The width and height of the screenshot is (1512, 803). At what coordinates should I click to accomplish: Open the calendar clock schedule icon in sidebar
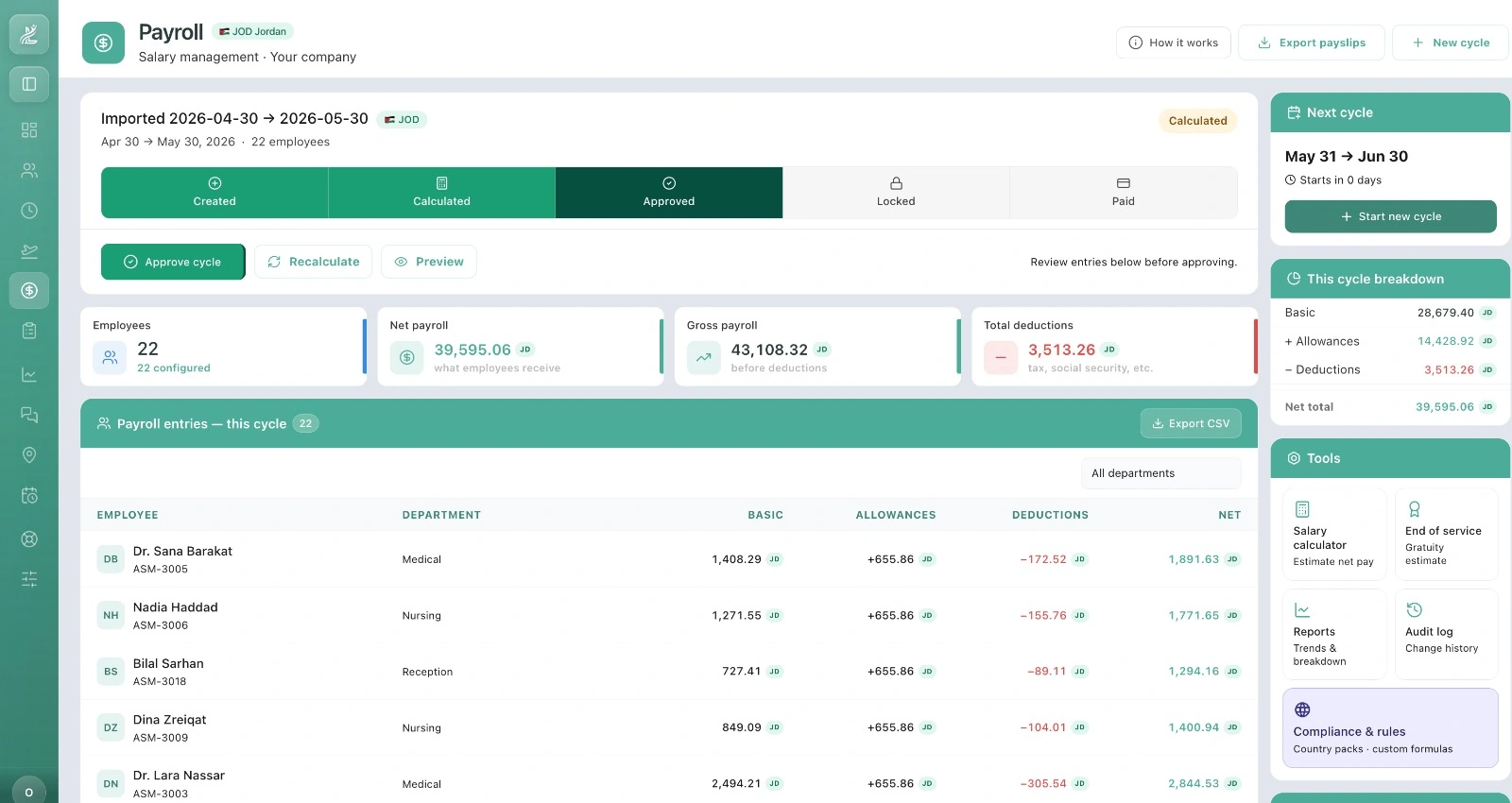[29, 495]
